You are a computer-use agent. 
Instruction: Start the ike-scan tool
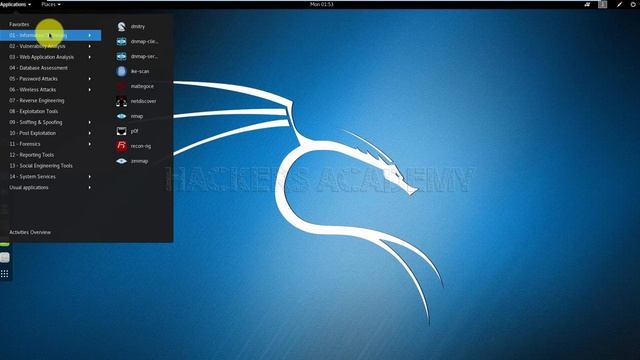pyautogui.click(x=137, y=71)
